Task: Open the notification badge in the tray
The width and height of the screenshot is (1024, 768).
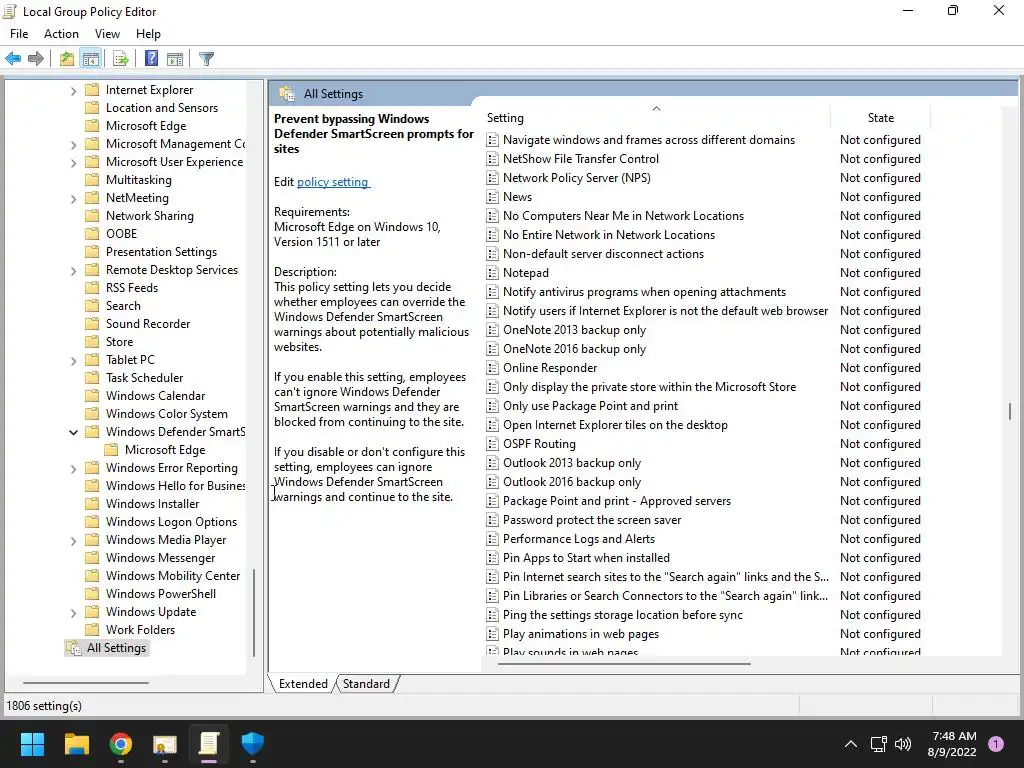Action: coord(996,744)
